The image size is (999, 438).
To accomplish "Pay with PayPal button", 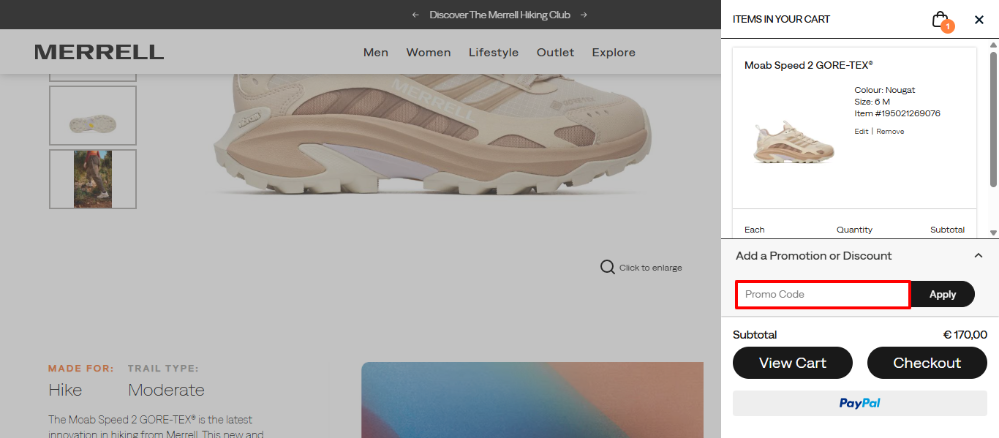I will 859,403.
